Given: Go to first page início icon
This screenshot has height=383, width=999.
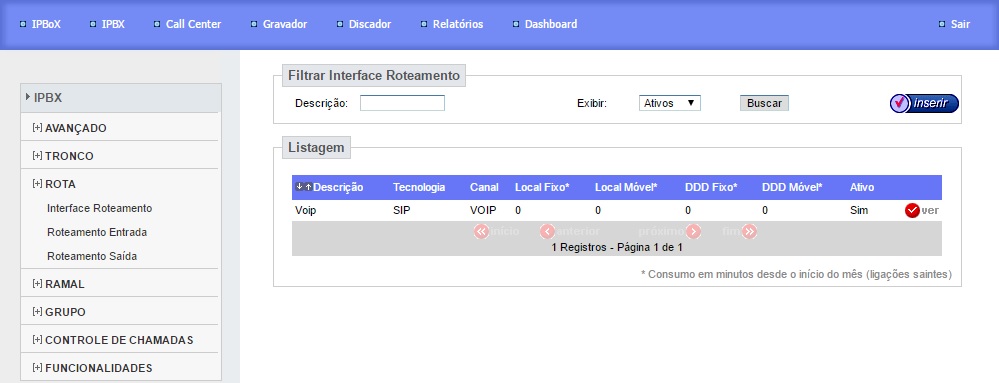Looking at the screenshot, I should tap(481, 231).
